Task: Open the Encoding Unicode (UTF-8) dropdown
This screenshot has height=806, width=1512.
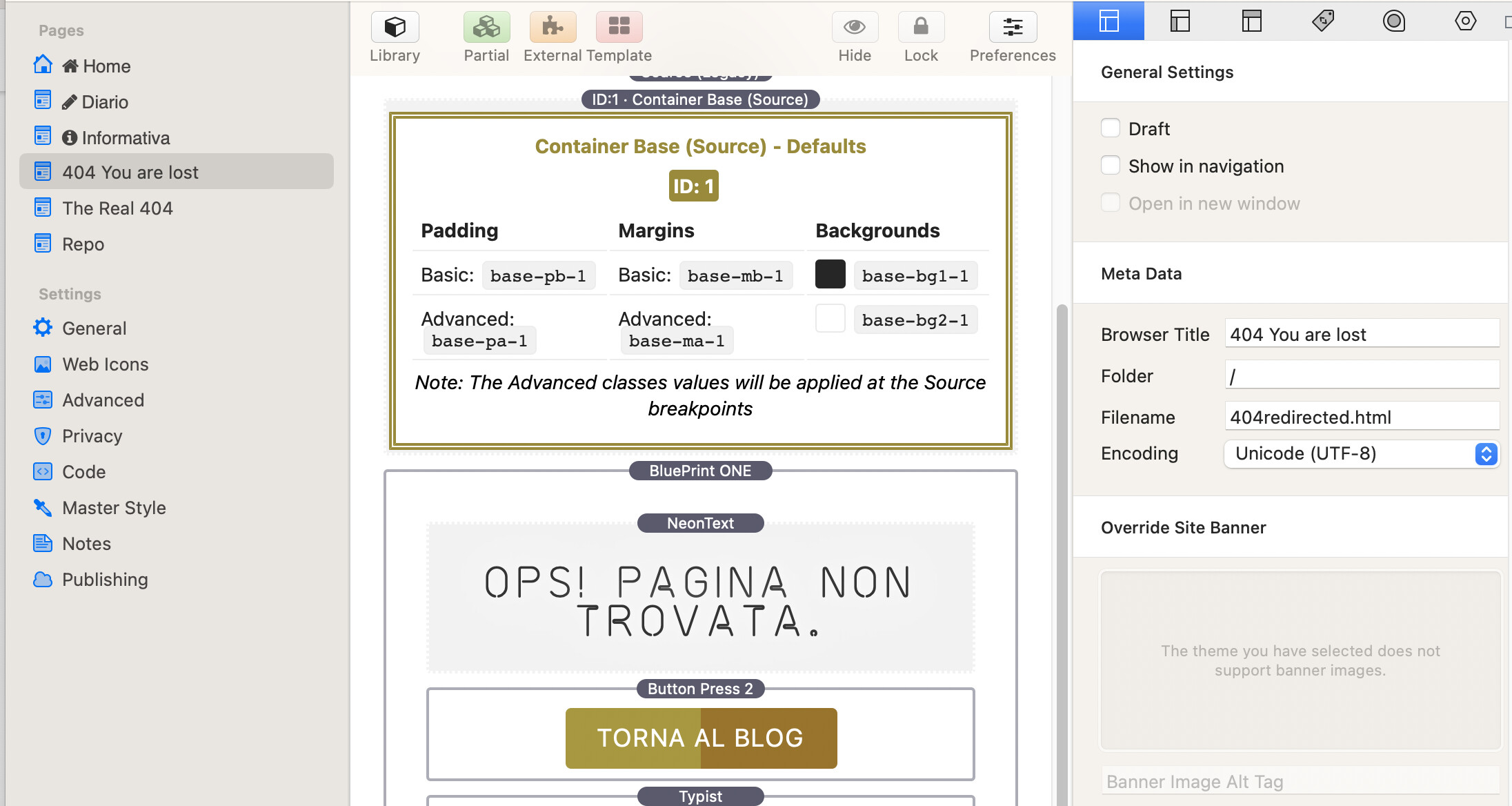Action: tap(1361, 453)
